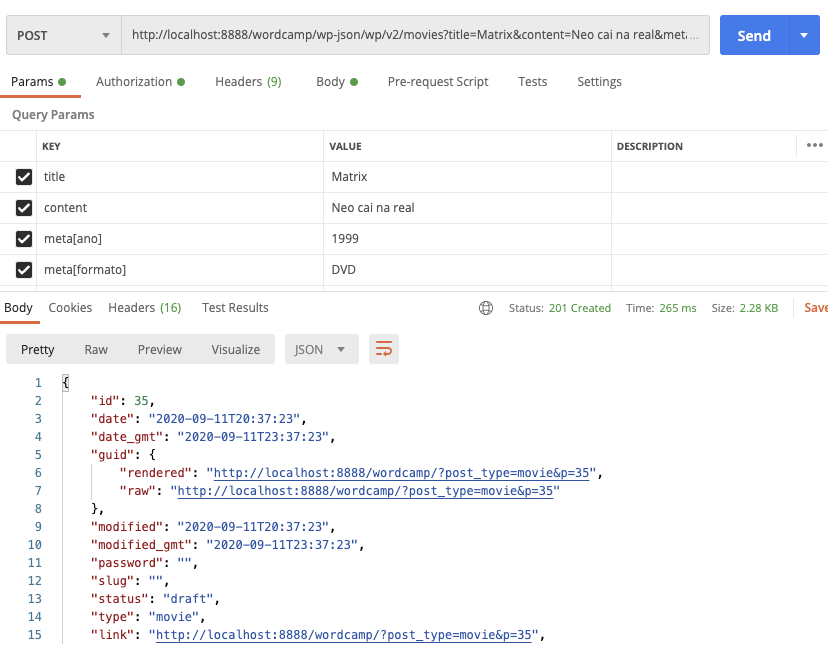Select the Visualize view mode
The image size is (828, 650).
tap(236, 350)
